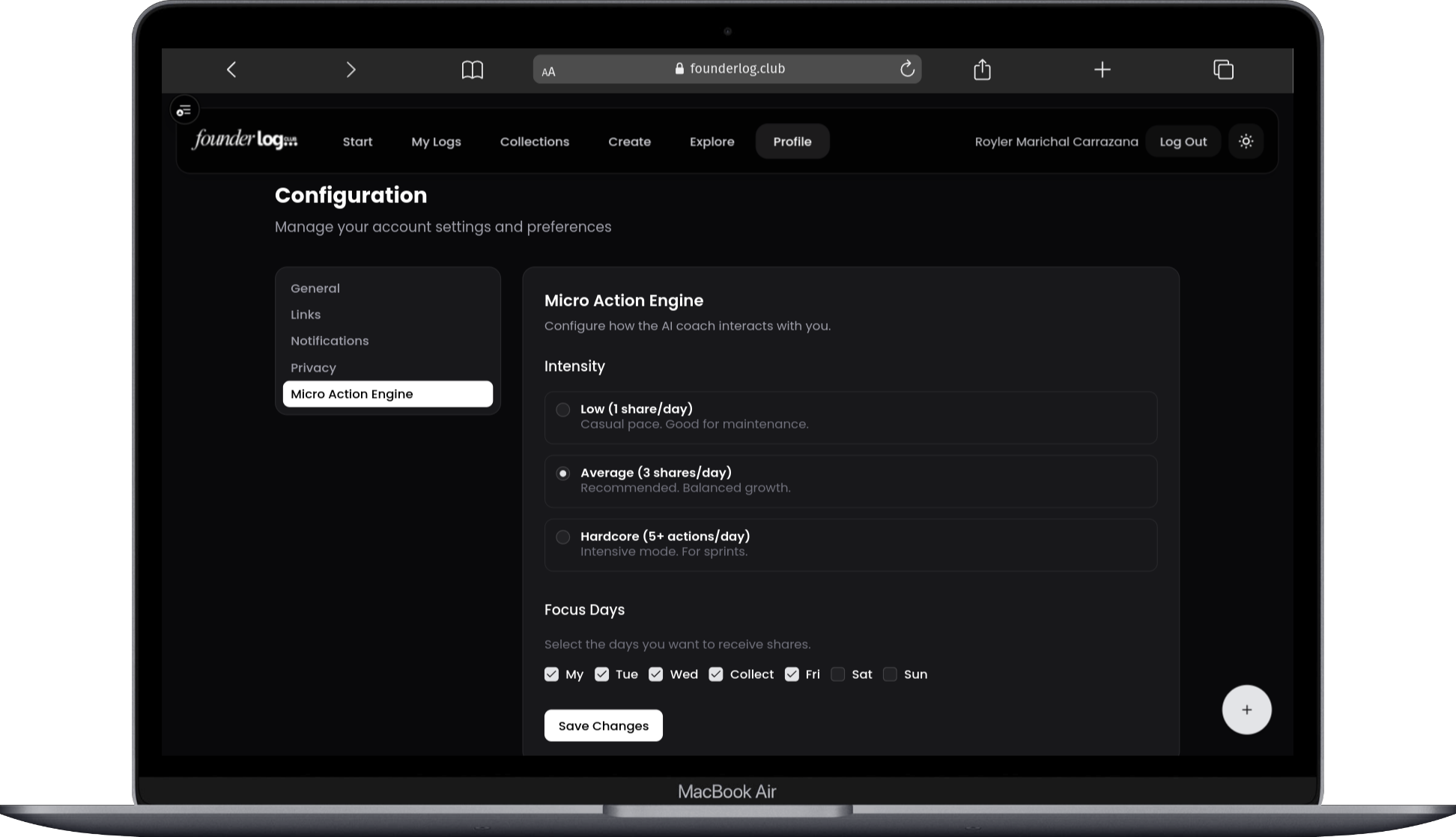Click the Log Out button
This screenshot has height=837, width=1456.
pos(1183,141)
